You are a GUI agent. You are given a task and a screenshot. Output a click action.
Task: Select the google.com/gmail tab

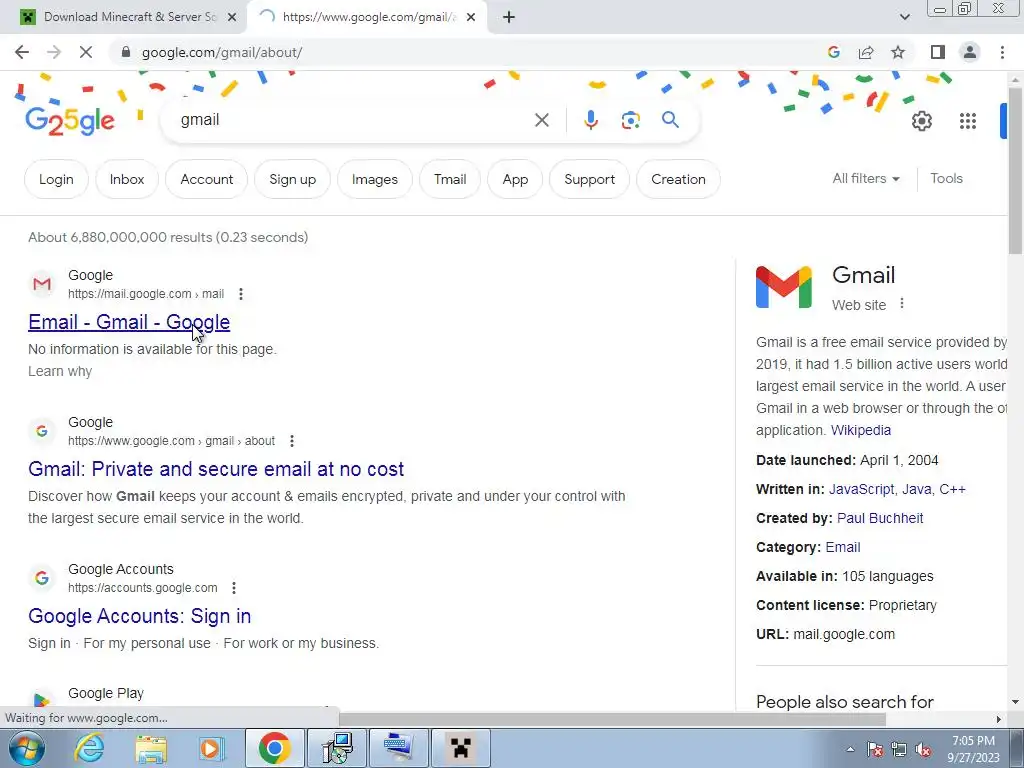pos(366,17)
